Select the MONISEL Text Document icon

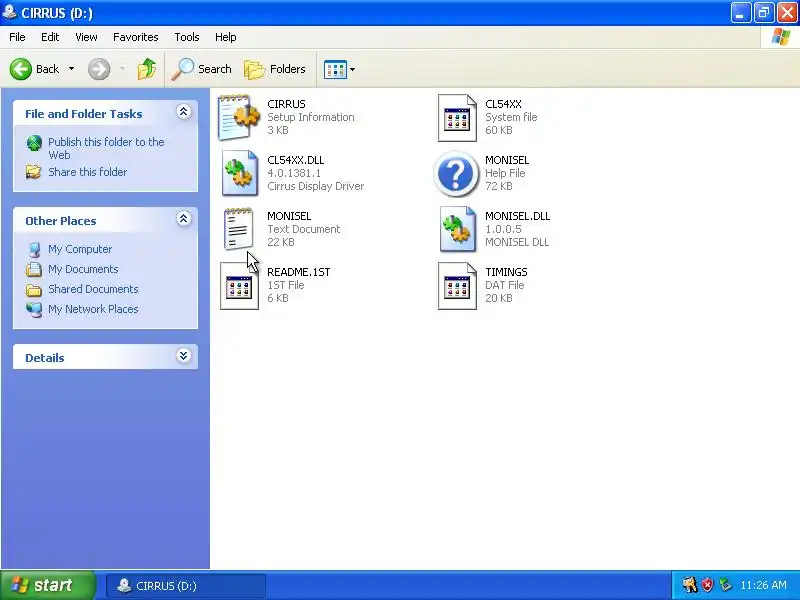(x=238, y=229)
